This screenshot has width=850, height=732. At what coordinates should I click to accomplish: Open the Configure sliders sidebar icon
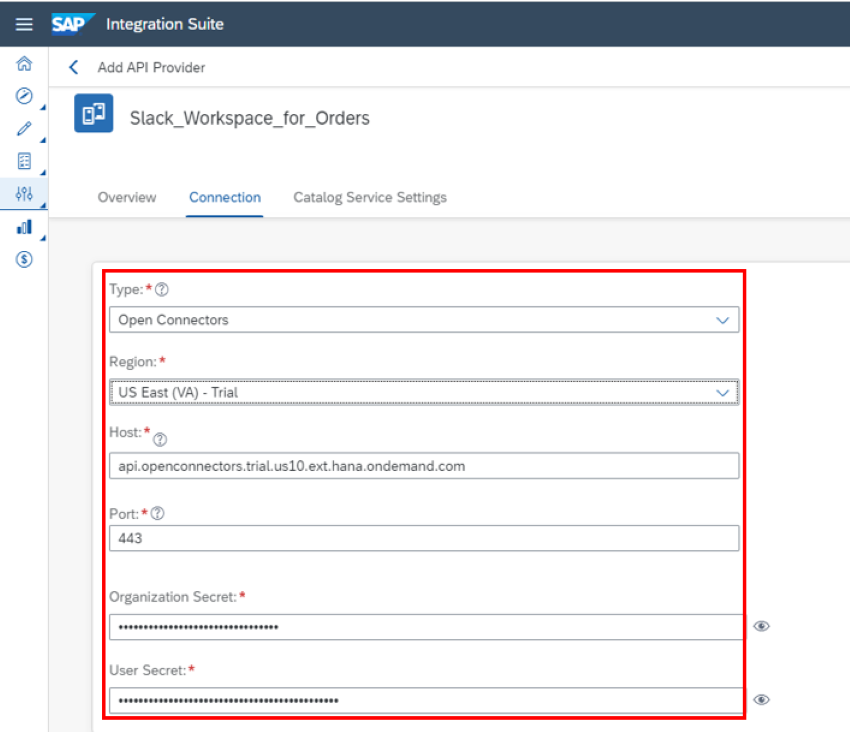tap(24, 194)
